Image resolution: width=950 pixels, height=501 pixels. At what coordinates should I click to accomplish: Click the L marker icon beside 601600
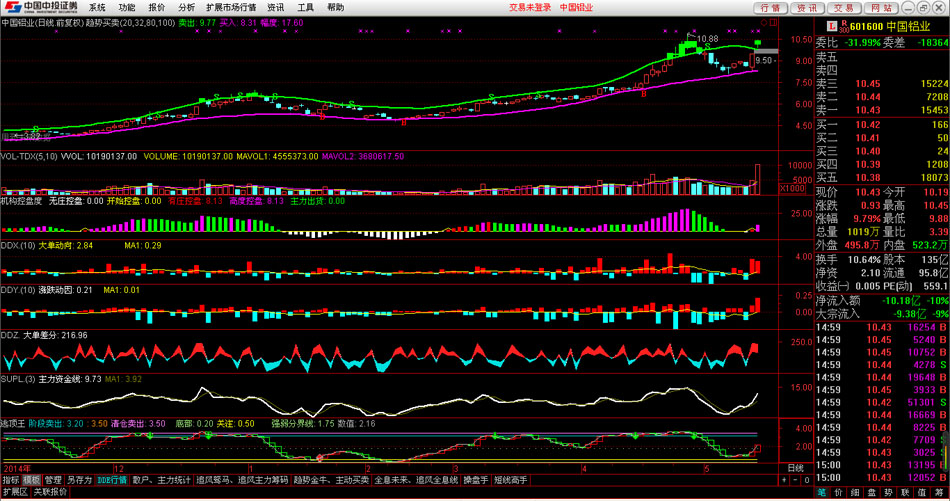coord(832,26)
